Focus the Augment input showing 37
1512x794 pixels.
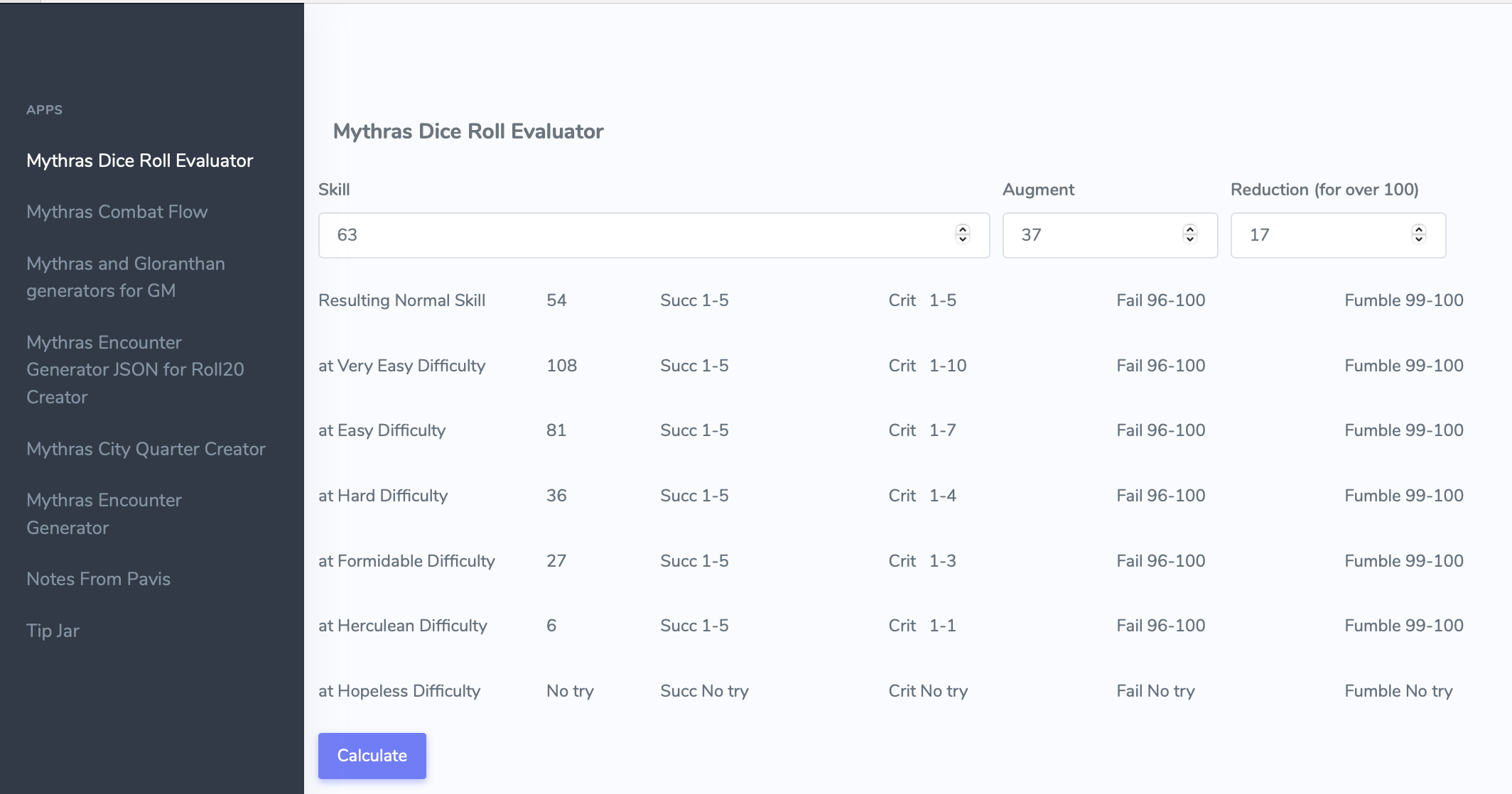pos(1094,235)
